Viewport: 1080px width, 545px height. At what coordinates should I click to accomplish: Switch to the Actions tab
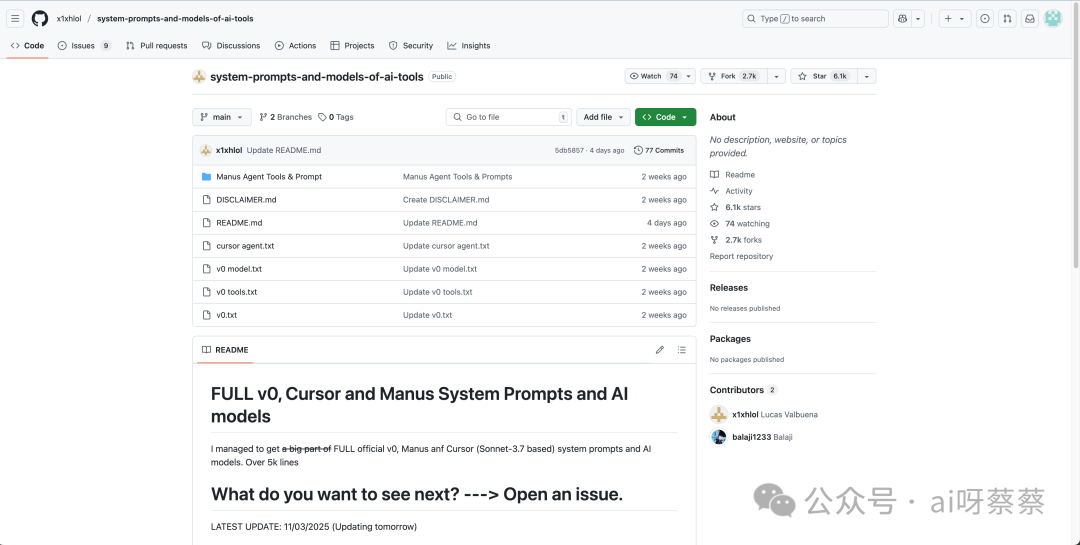295,46
